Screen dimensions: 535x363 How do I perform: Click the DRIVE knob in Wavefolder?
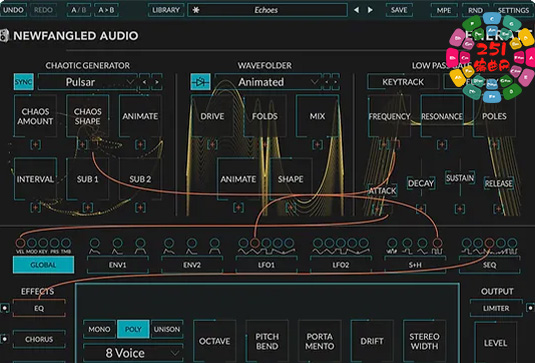coord(212,116)
